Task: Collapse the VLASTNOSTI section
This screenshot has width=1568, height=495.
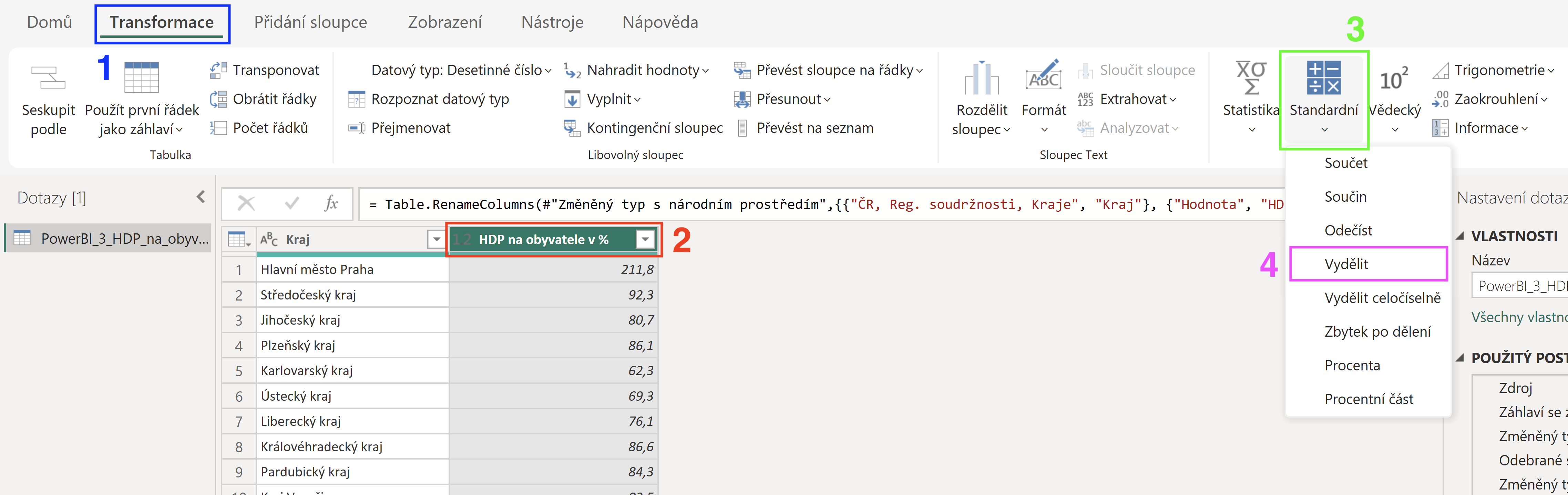Action: [1460, 236]
